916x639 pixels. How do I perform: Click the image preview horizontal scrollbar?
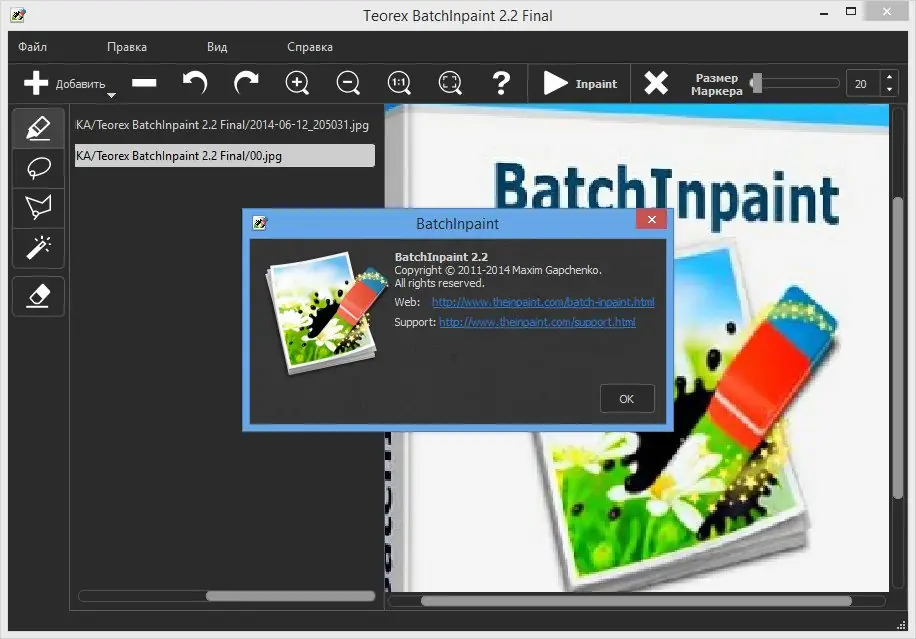pyautogui.click(x=637, y=600)
